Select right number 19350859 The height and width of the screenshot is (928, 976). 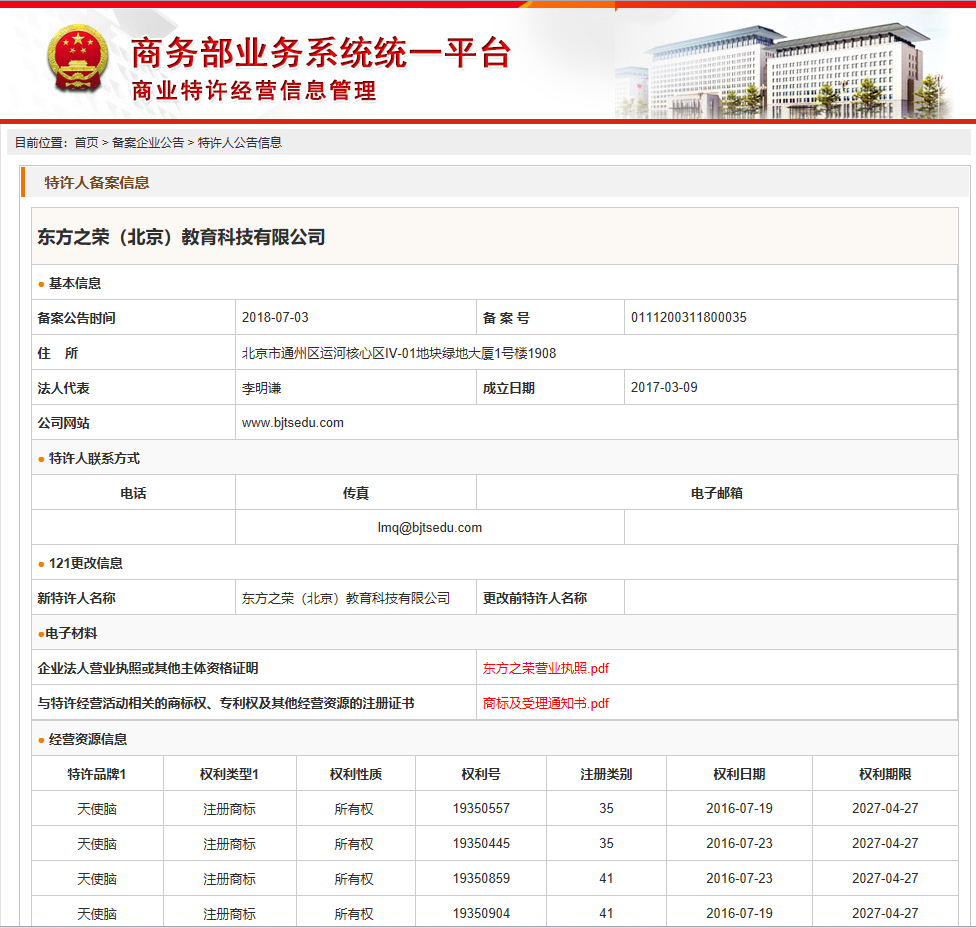pyautogui.click(x=481, y=878)
